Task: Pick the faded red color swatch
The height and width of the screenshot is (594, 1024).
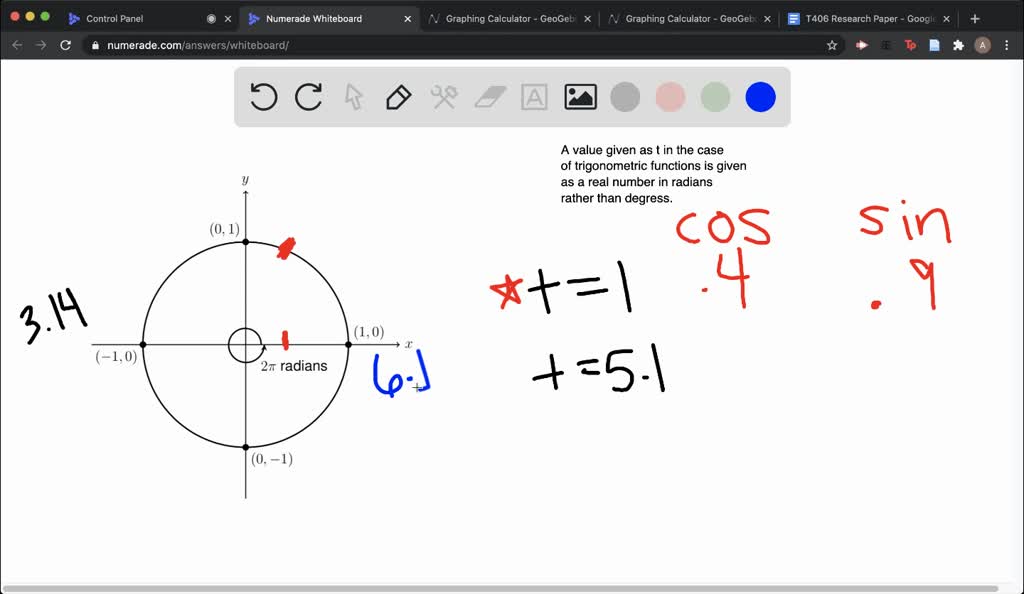Action: (670, 97)
